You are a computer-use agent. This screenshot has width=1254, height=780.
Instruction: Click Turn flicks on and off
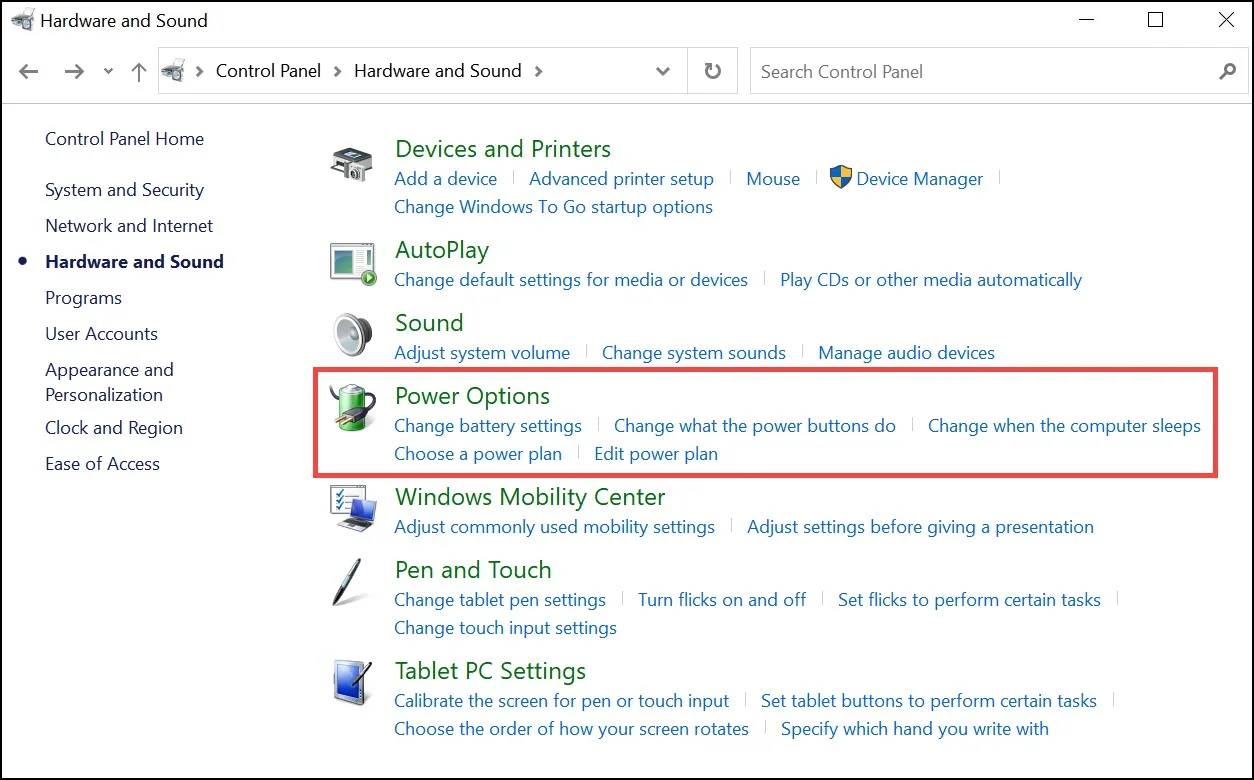pos(722,600)
